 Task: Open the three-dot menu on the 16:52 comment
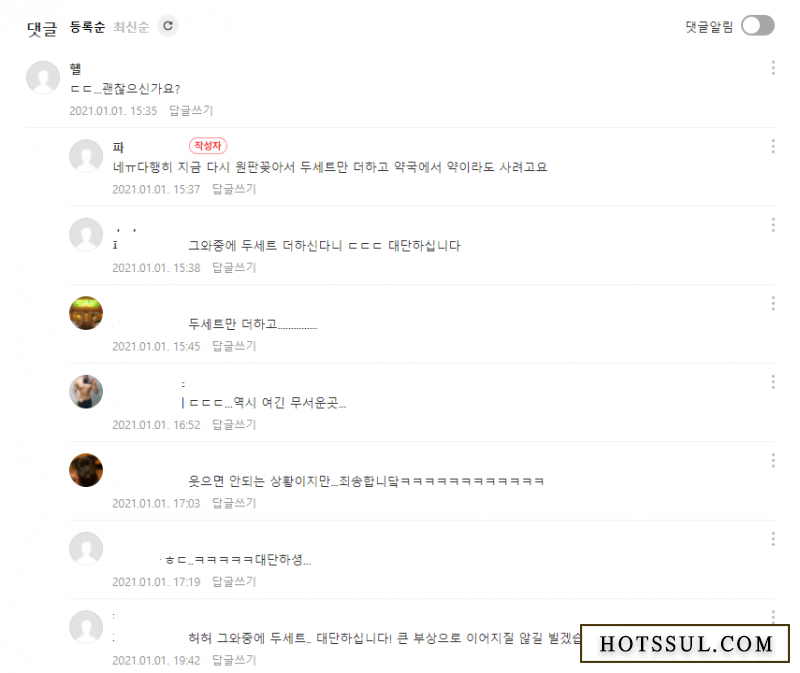tap(773, 382)
